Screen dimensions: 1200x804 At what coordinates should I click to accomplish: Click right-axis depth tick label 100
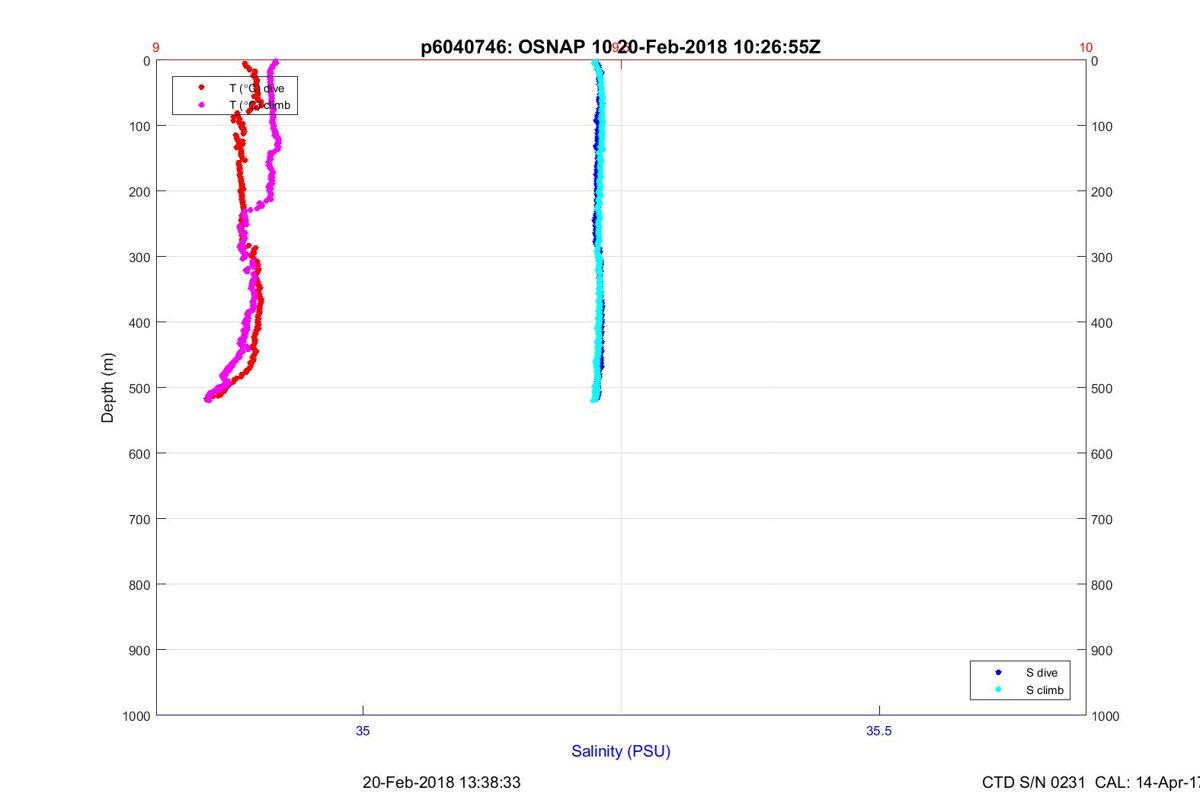click(x=1103, y=126)
